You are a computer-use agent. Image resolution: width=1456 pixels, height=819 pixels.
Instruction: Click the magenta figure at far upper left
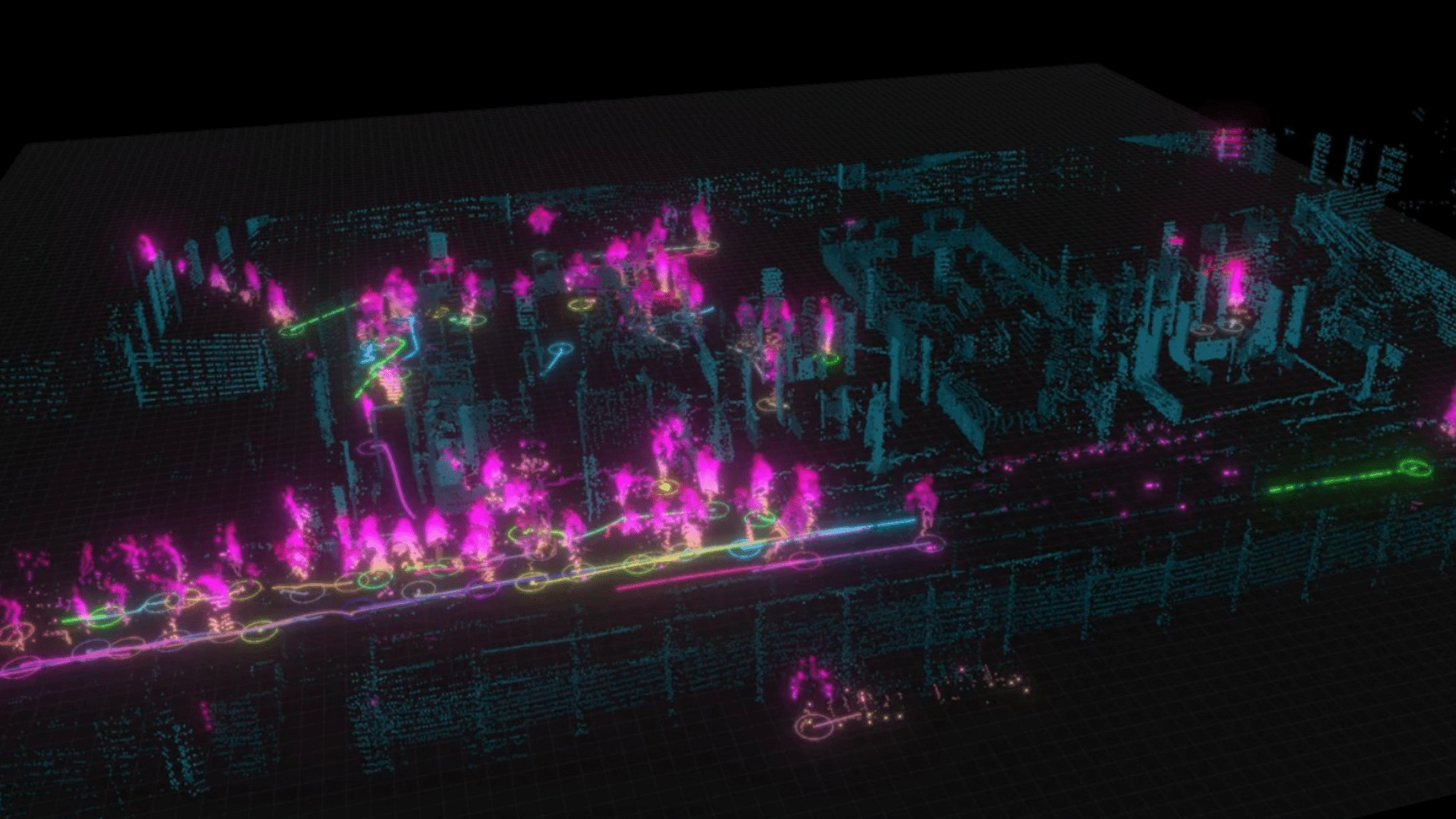pos(146,247)
